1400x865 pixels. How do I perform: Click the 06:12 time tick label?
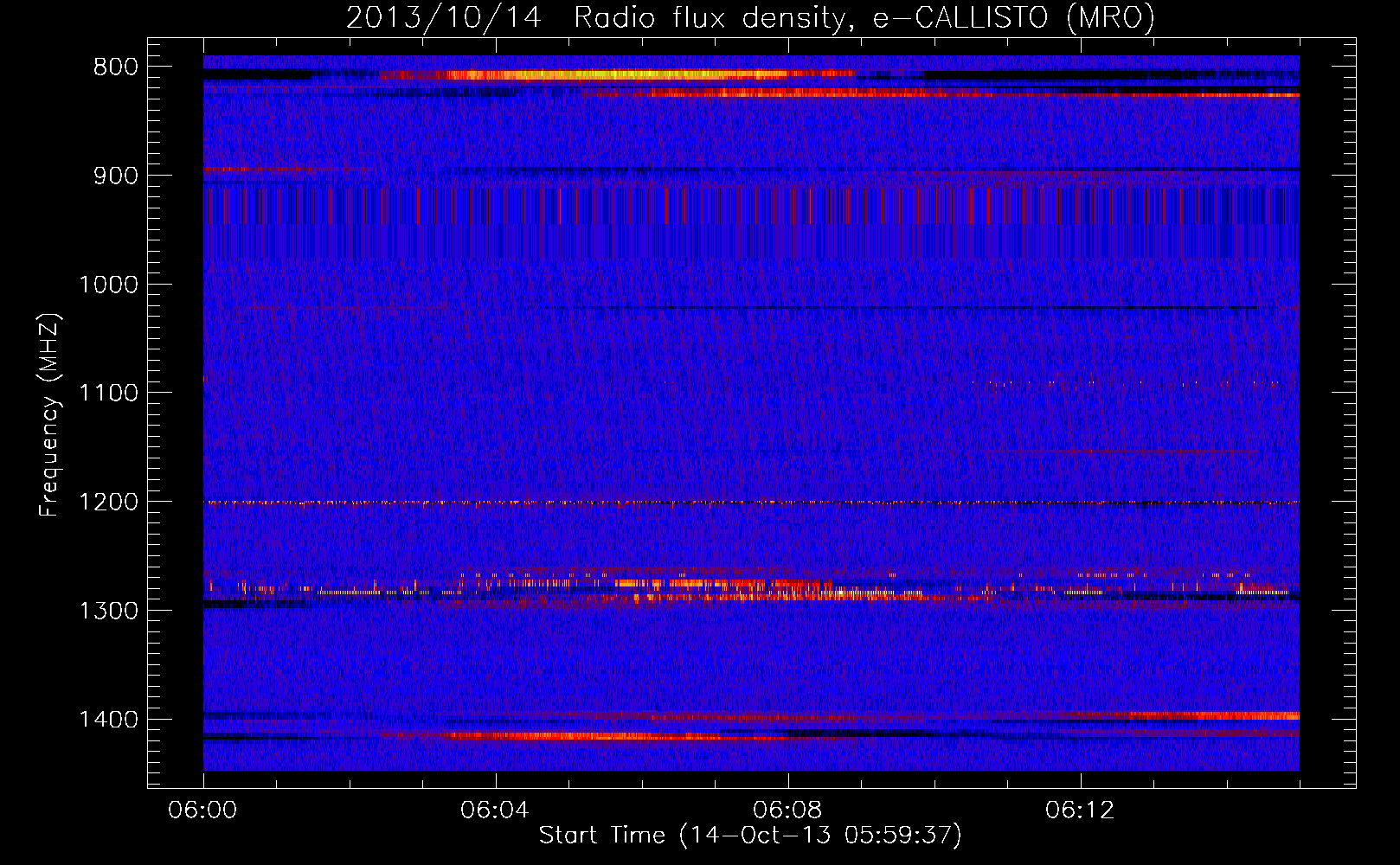pos(1080,811)
